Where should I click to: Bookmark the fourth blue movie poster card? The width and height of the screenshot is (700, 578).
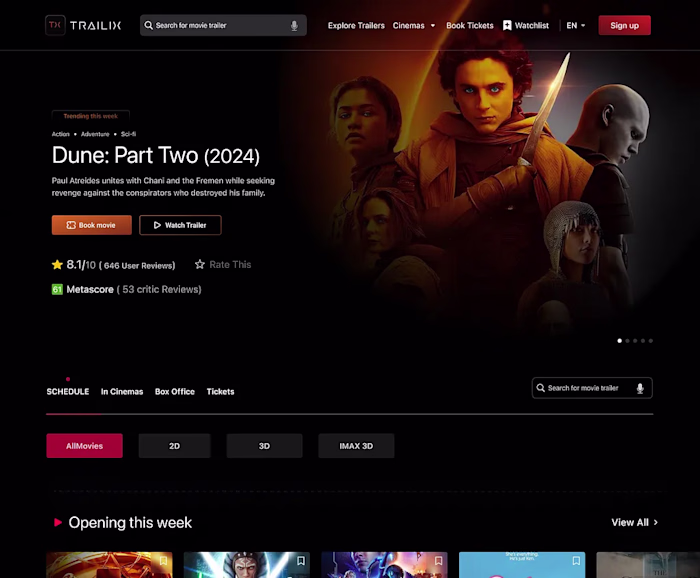576,561
